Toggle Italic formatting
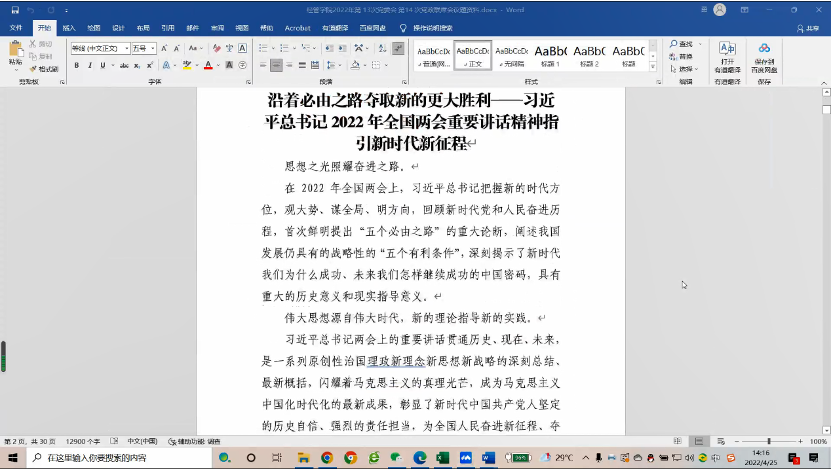 [x=89, y=66]
